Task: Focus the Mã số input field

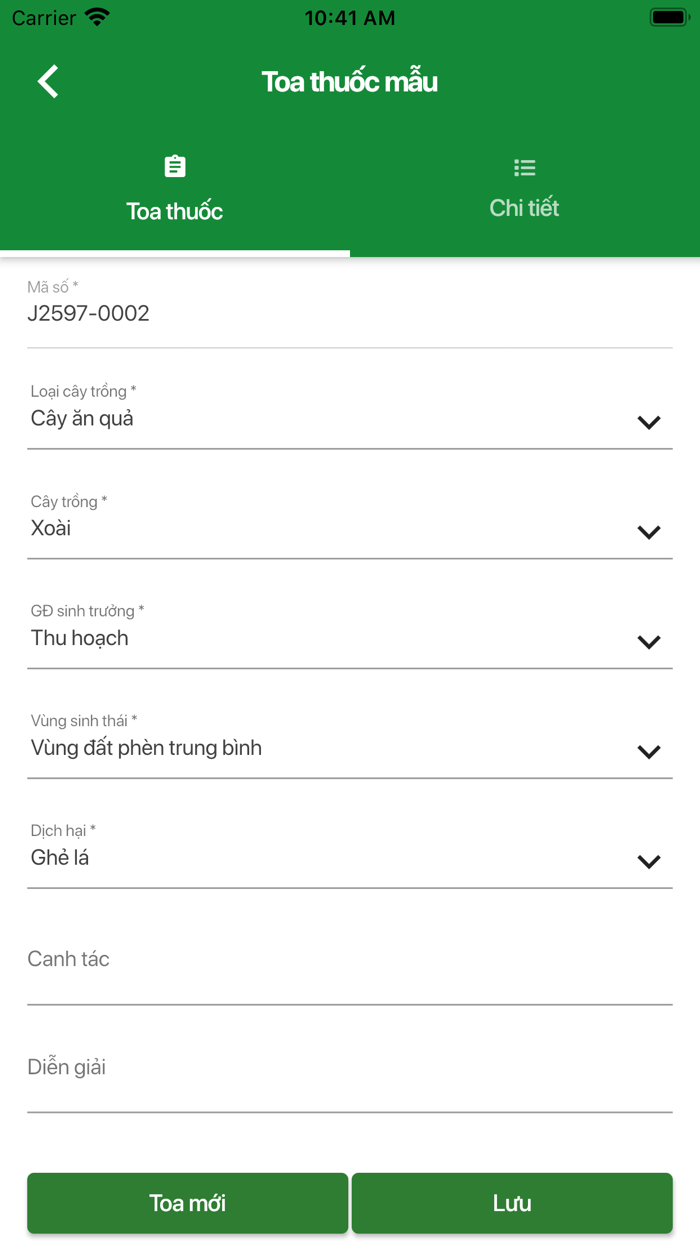Action: [349, 314]
